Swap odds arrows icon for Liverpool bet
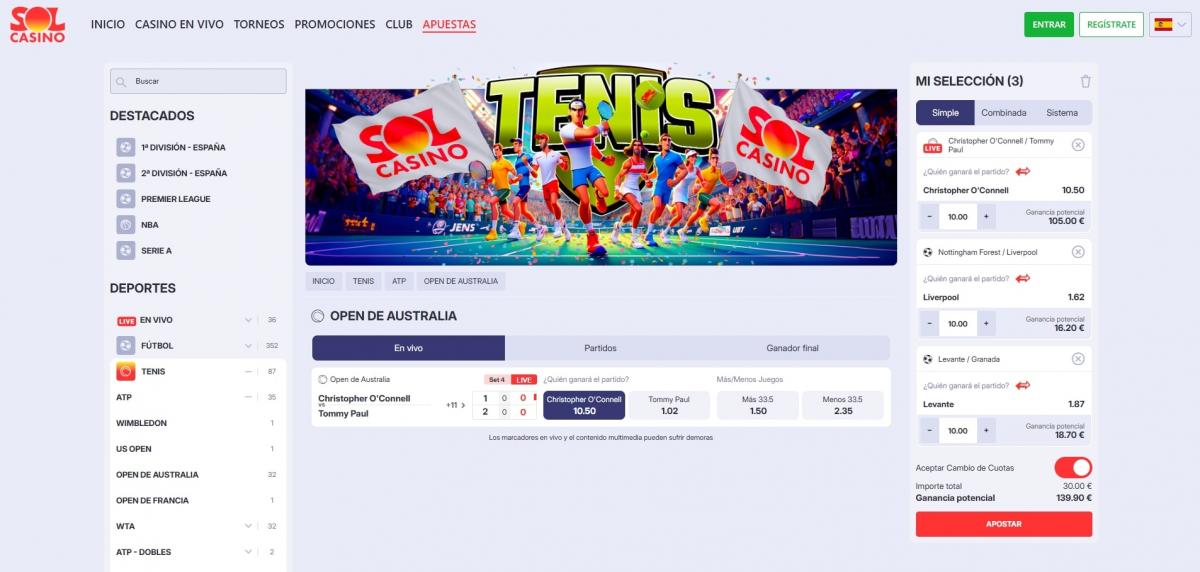 coord(1022,279)
